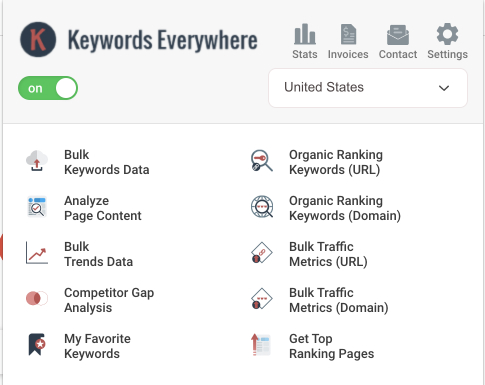The height and width of the screenshot is (385, 485).
Task: Open the Settings gear icon
Action: 447,34
